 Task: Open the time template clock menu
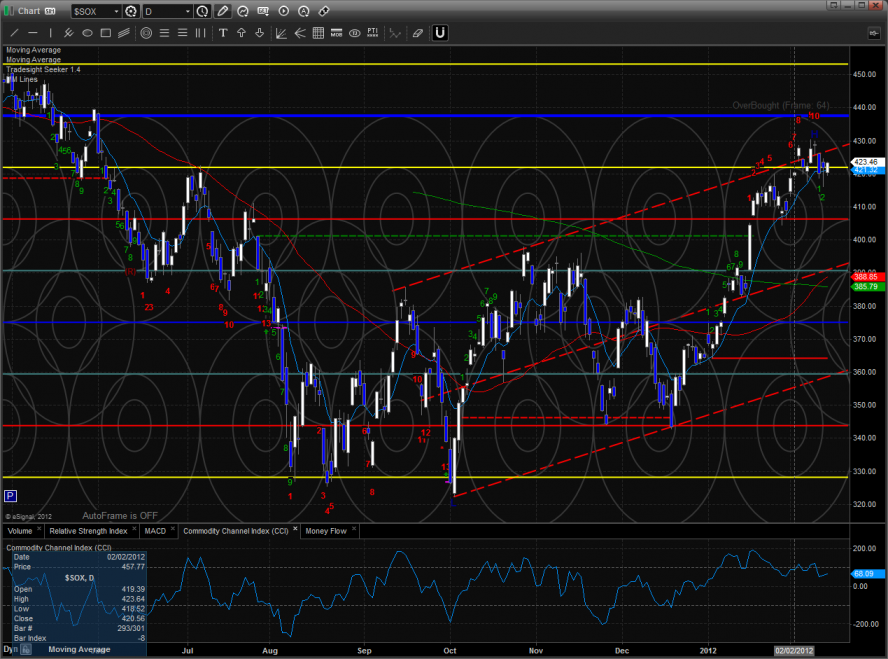coord(202,11)
